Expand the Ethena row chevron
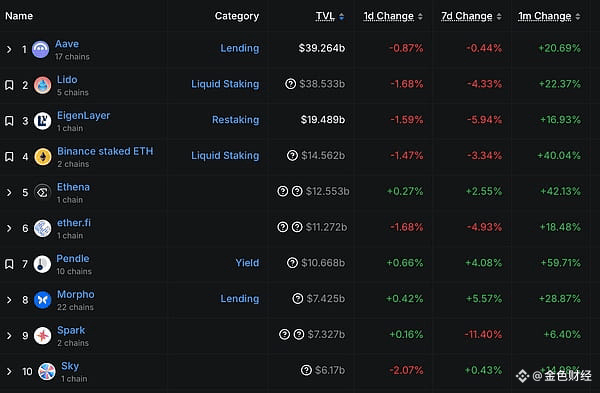Screen dimensions: 600x393 click(9, 192)
